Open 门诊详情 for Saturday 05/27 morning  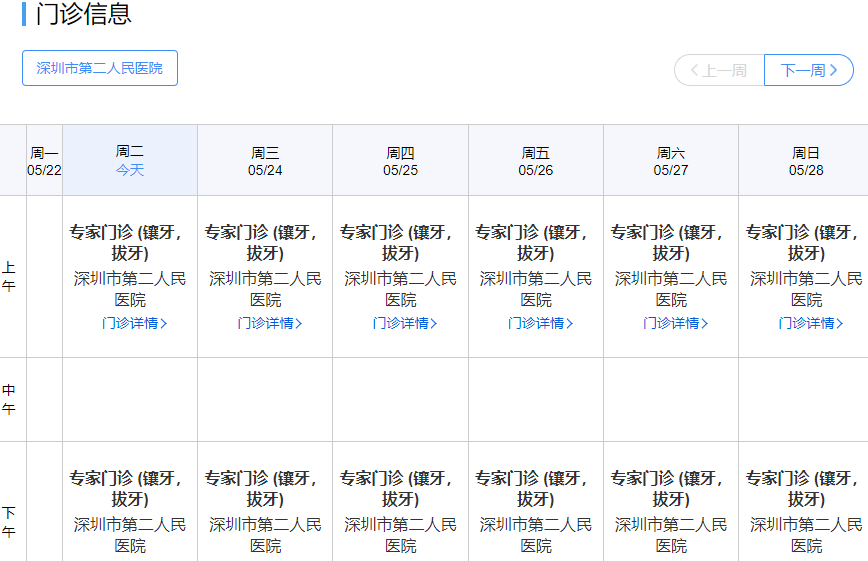click(675, 323)
